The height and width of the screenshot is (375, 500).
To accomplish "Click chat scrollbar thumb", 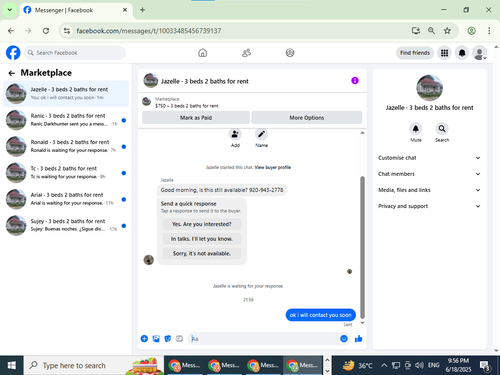I will [x=362, y=247].
